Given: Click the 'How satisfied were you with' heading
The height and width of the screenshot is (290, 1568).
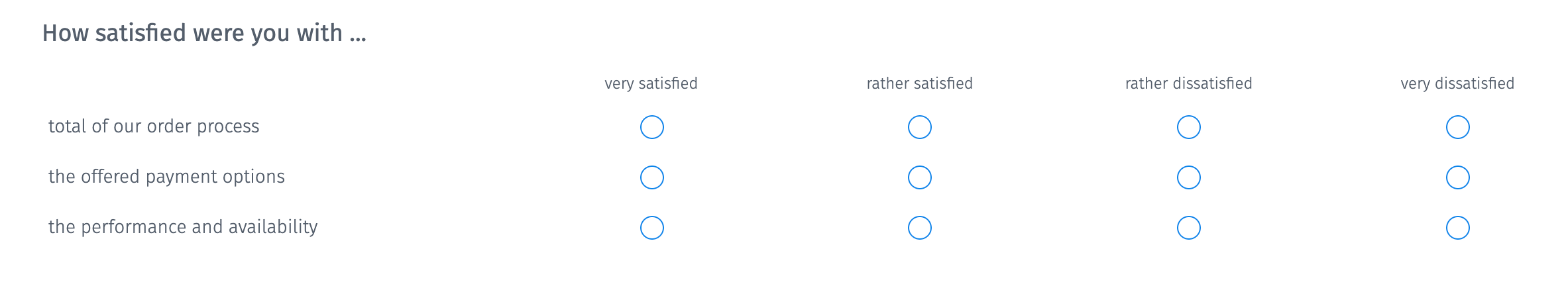Looking at the screenshot, I should [204, 33].
